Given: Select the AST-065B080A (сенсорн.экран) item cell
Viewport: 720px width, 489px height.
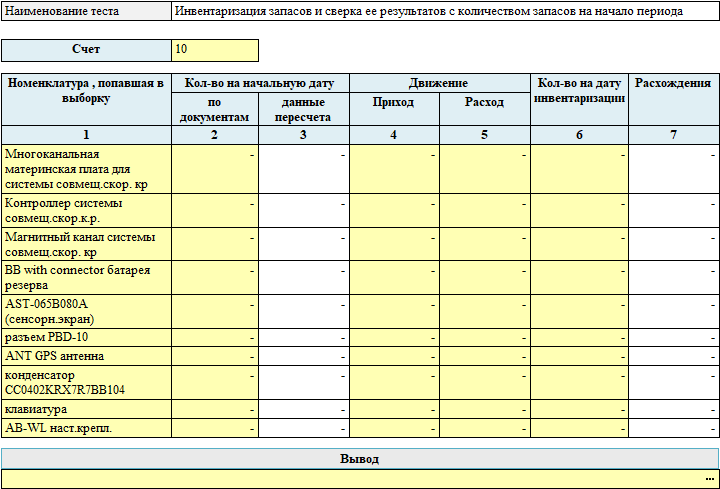Looking at the screenshot, I should pos(87,311).
